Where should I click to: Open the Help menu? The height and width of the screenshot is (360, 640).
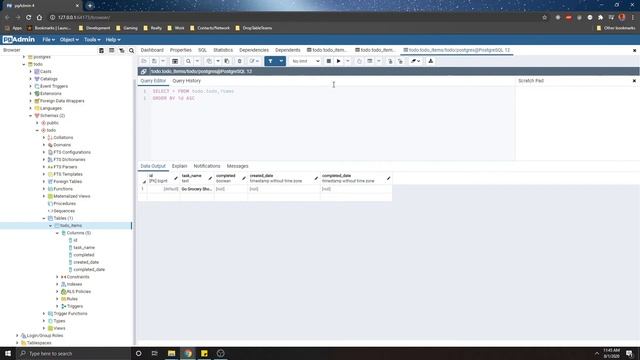click(113, 40)
